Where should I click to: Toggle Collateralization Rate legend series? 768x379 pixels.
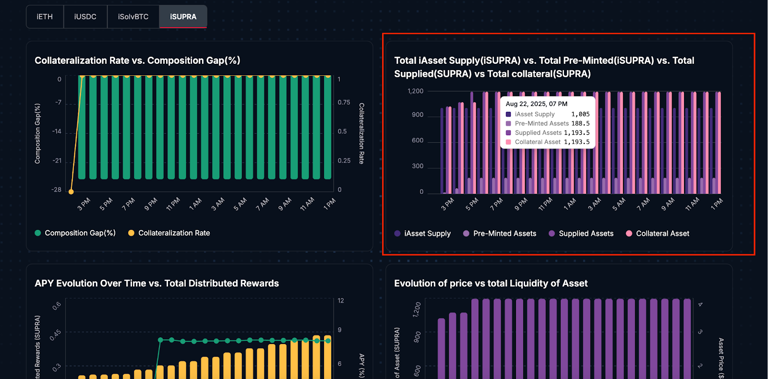click(x=169, y=233)
